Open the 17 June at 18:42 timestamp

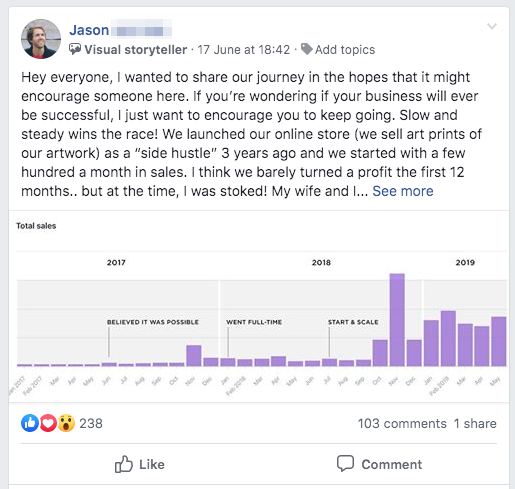(244, 50)
